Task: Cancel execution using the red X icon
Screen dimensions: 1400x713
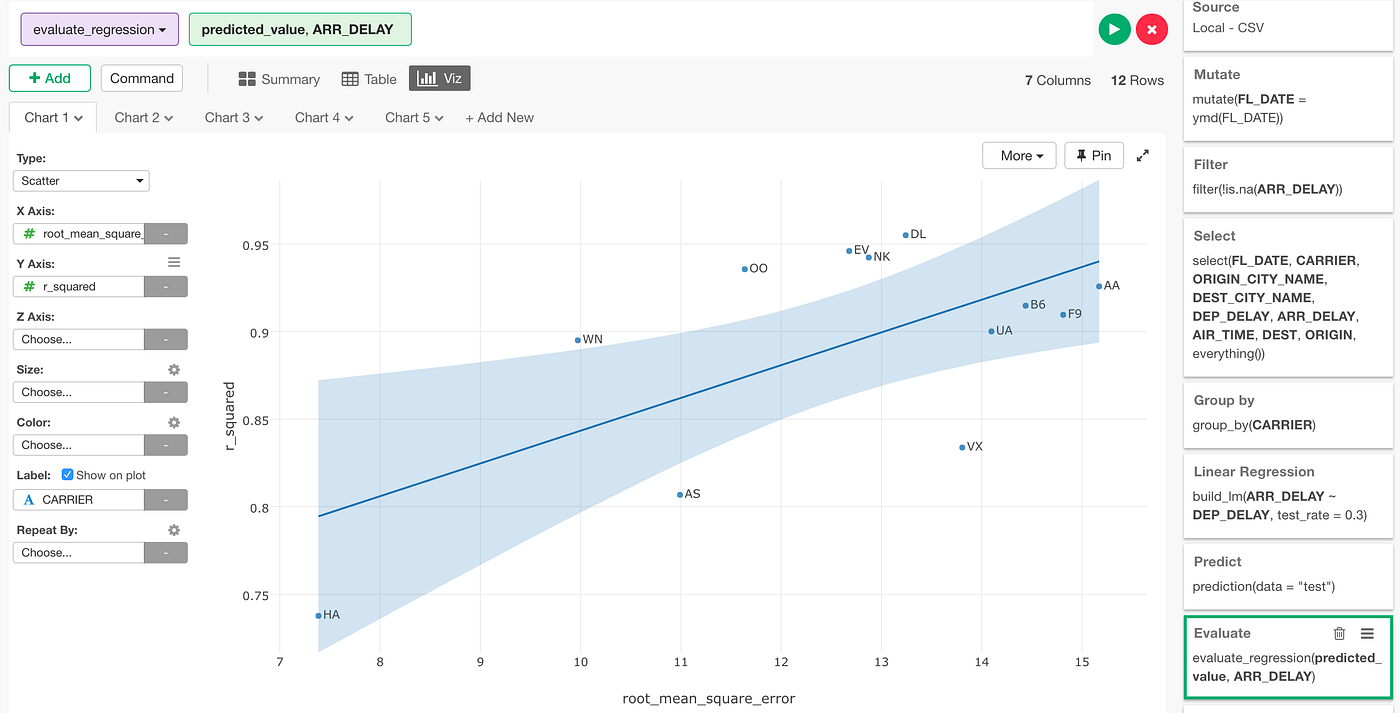Action: pyautogui.click(x=1152, y=29)
